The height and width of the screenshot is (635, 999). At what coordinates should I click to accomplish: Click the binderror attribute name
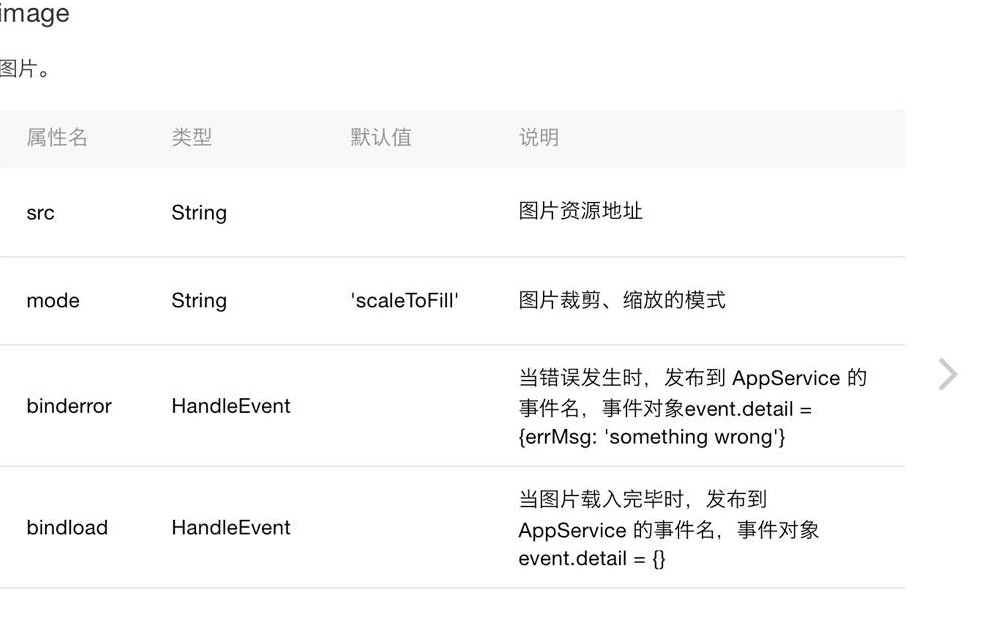(x=69, y=406)
